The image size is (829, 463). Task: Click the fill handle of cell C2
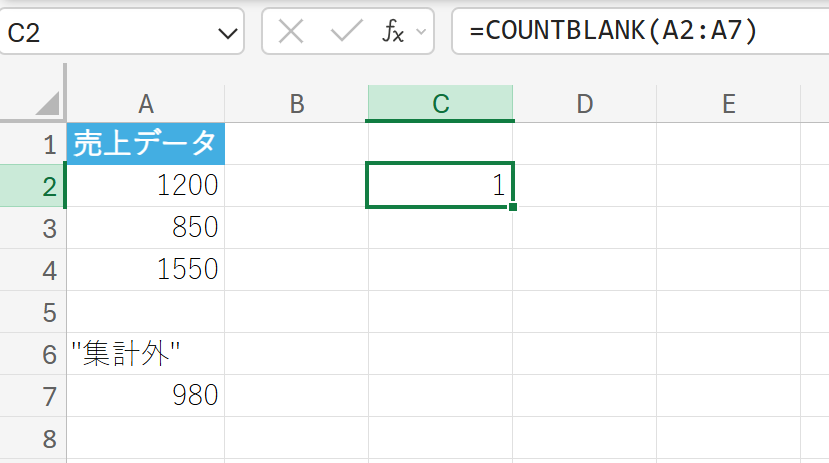pos(513,207)
